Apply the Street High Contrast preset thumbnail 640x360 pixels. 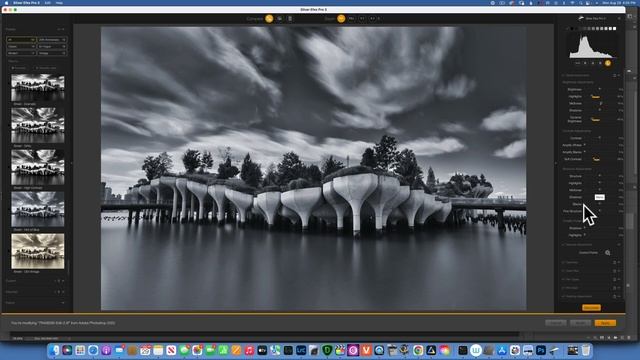(38, 167)
